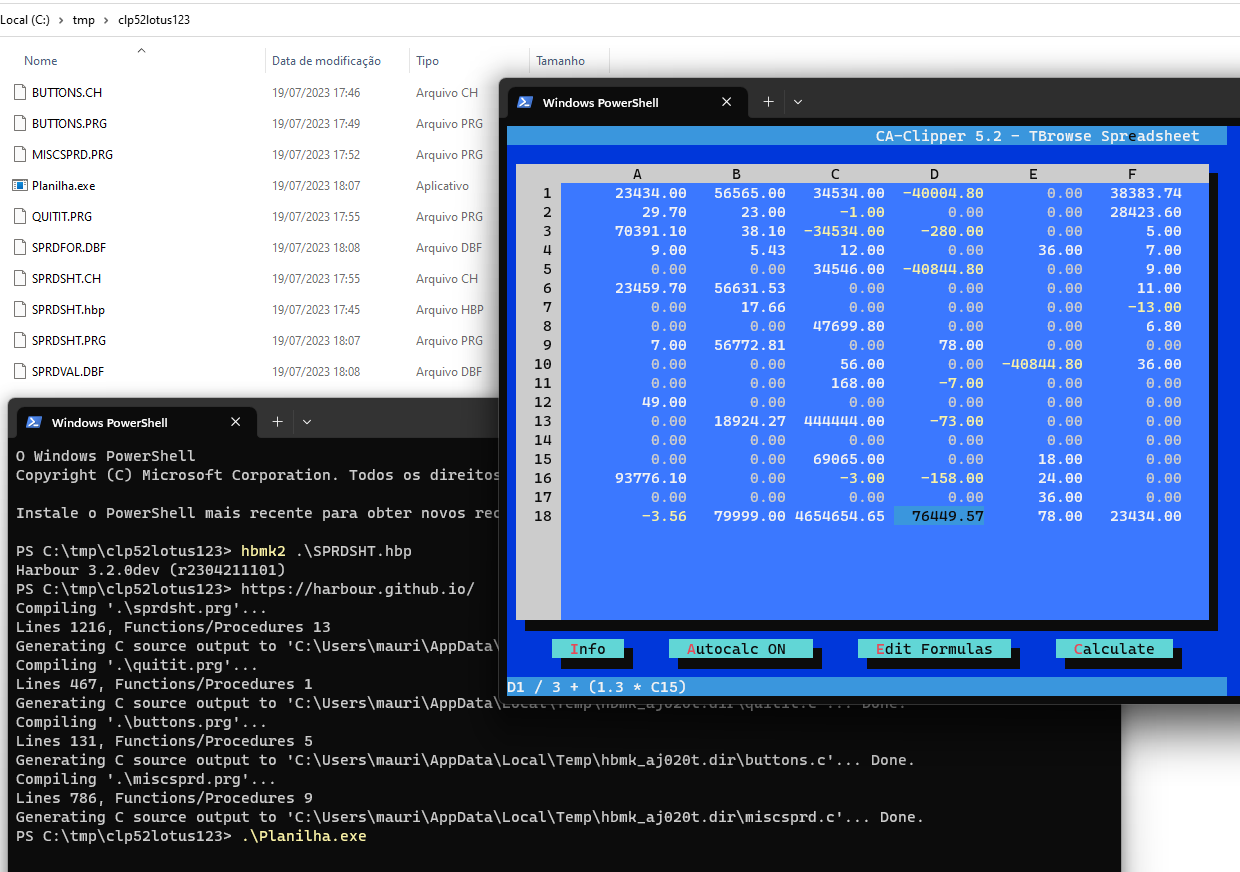Select highlighted cell D18 with value 76449.57
Screen dimensions: 1240x872
point(939,516)
